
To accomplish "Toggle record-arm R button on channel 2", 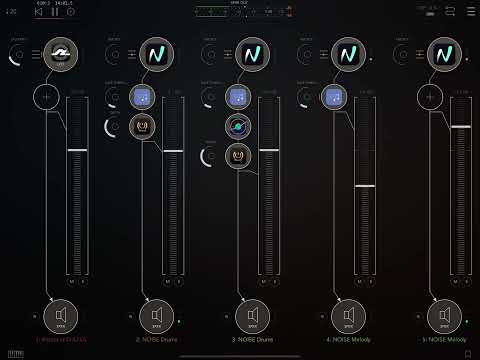I will point(131,316).
